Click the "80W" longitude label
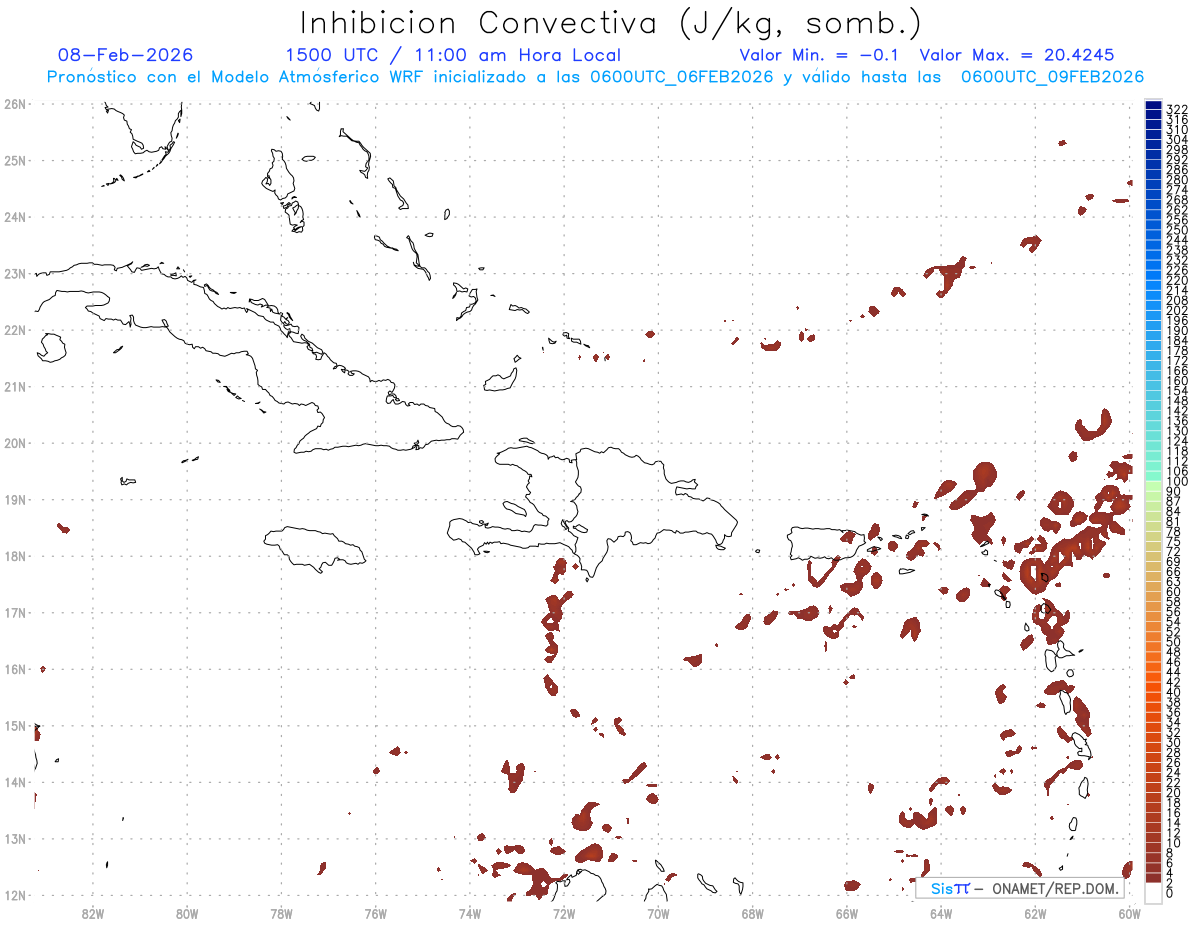 [x=187, y=913]
